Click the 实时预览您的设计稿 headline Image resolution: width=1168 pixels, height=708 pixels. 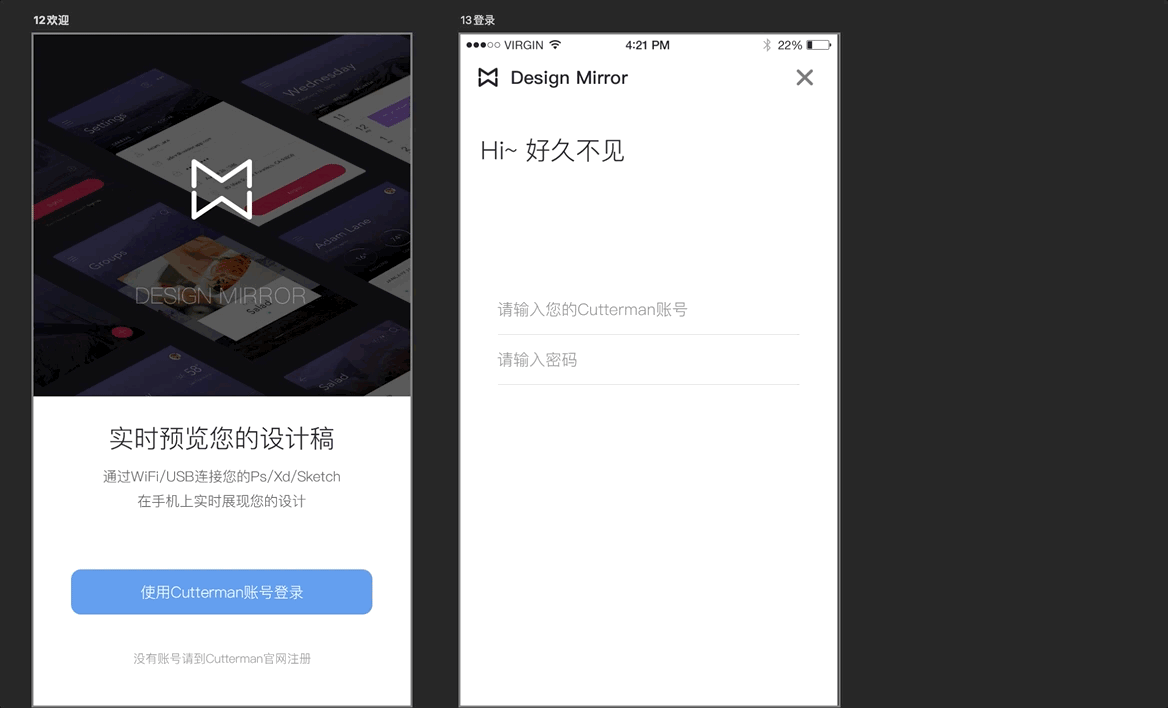[x=222, y=438]
